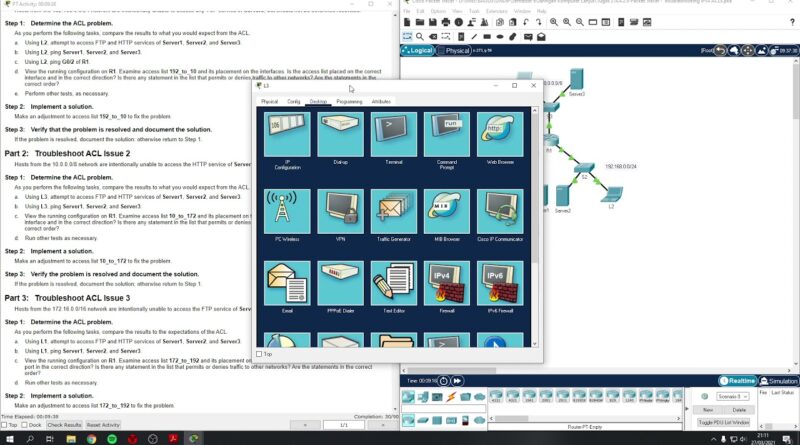Screen dimensions: 800x445
Task: Open the Traffic Generator app
Action: (393, 211)
